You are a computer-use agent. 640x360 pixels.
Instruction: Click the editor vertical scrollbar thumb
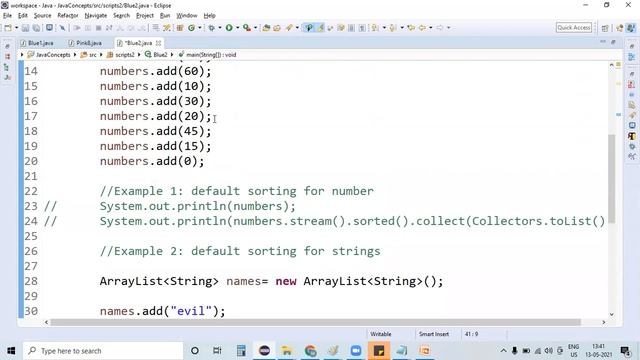[x=611, y=178]
